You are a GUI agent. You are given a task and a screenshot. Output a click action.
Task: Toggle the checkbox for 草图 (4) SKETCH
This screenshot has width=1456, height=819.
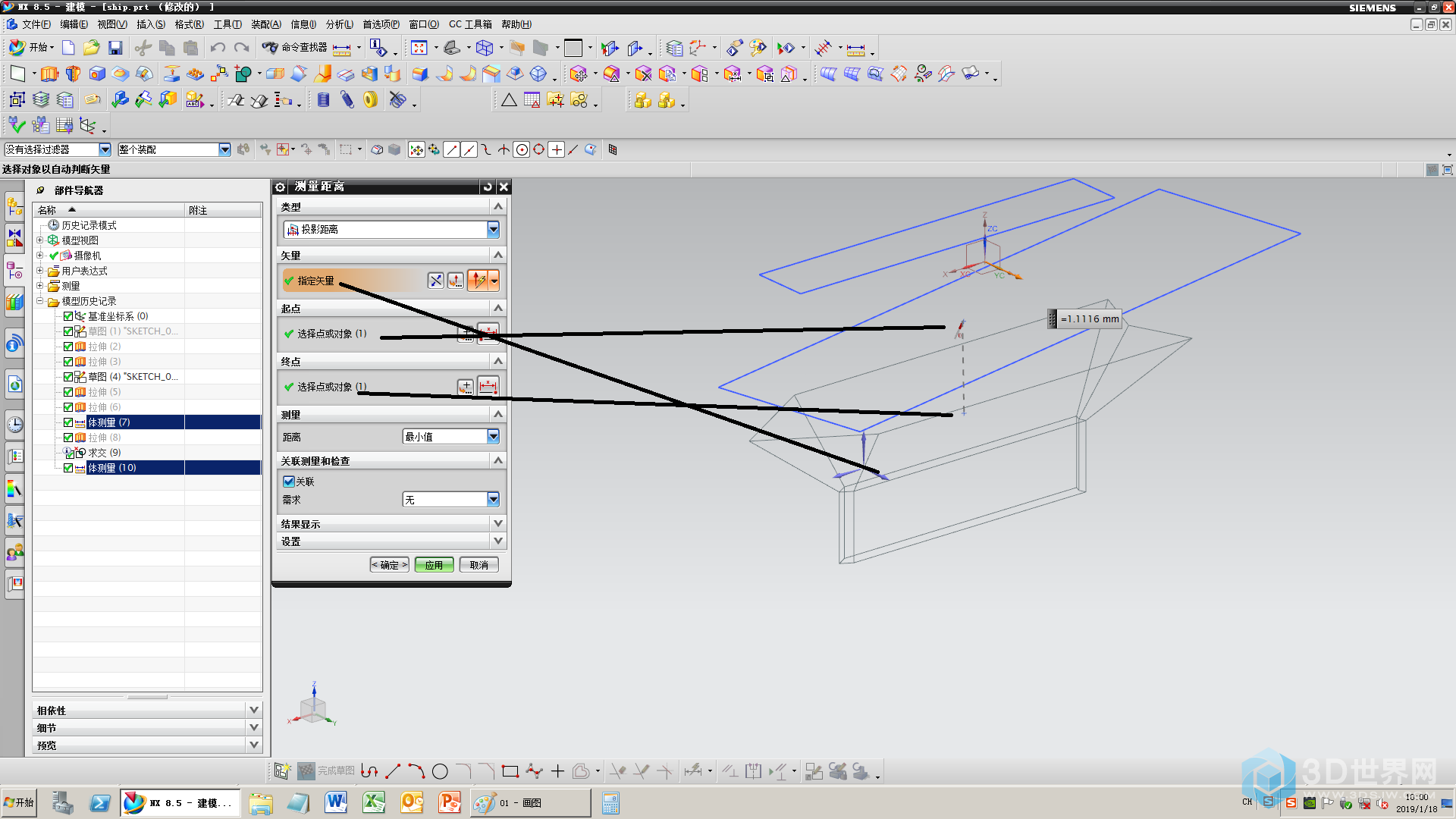point(68,377)
